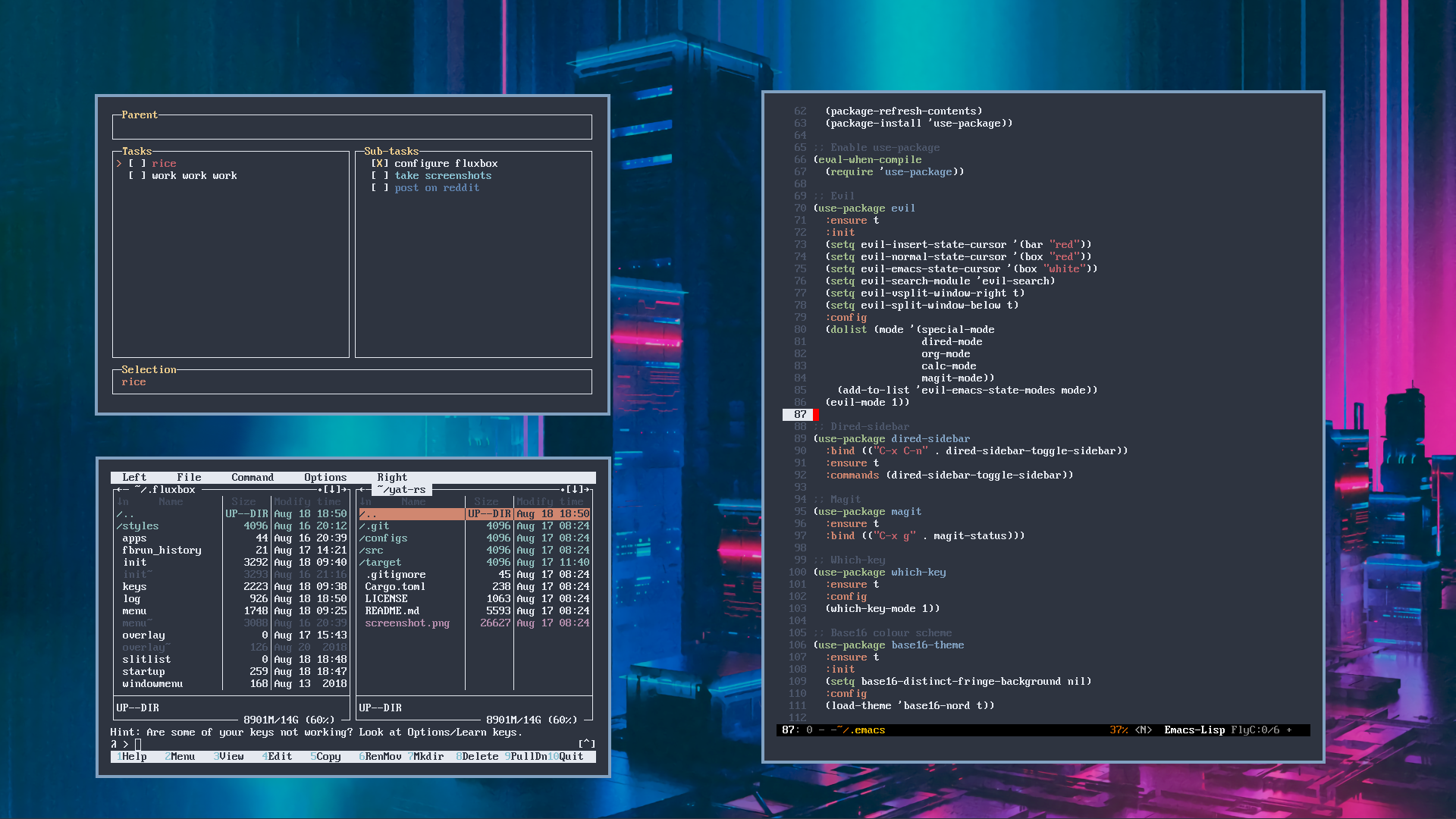
Task: Open right panel [↓] history dropdown
Action: tap(574, 489)
